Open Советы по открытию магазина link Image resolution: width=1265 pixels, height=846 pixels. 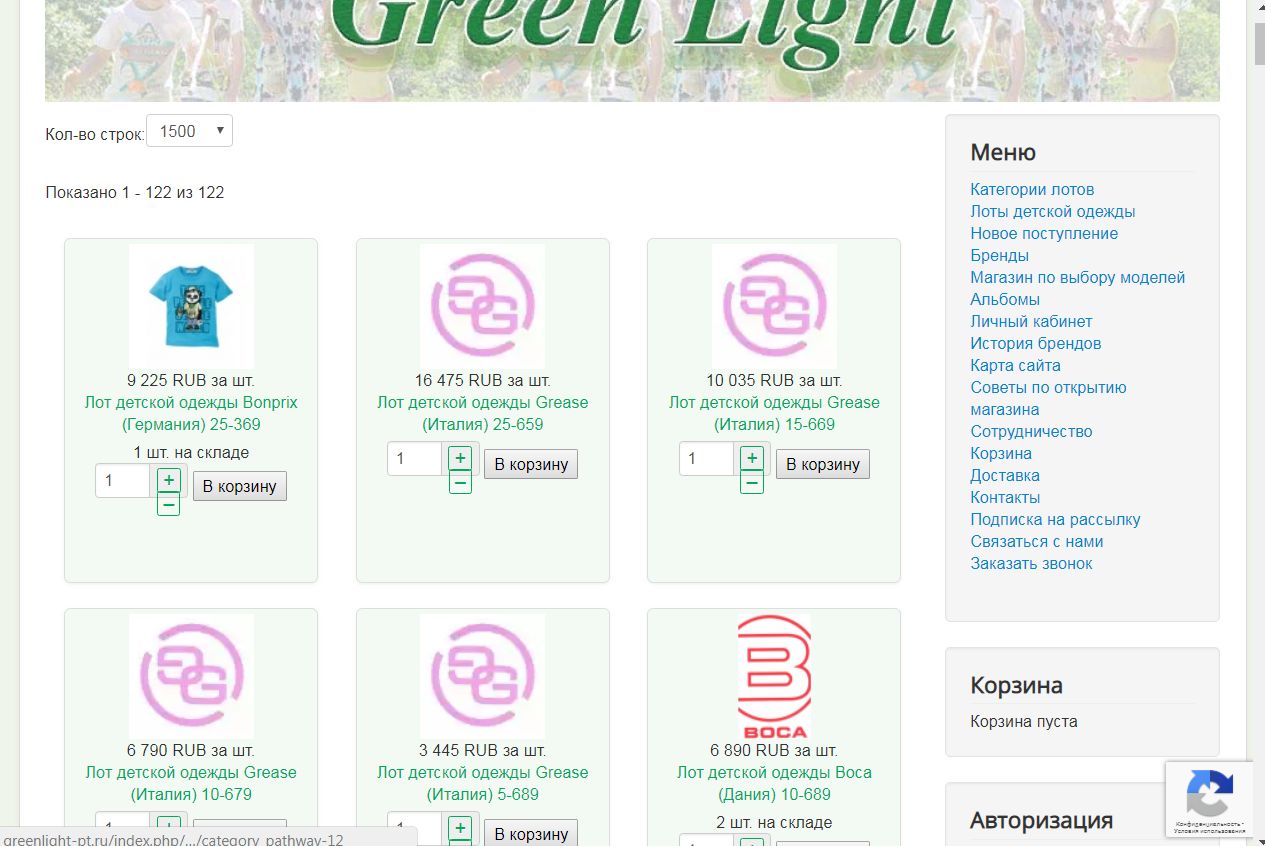pos(1048,398)
